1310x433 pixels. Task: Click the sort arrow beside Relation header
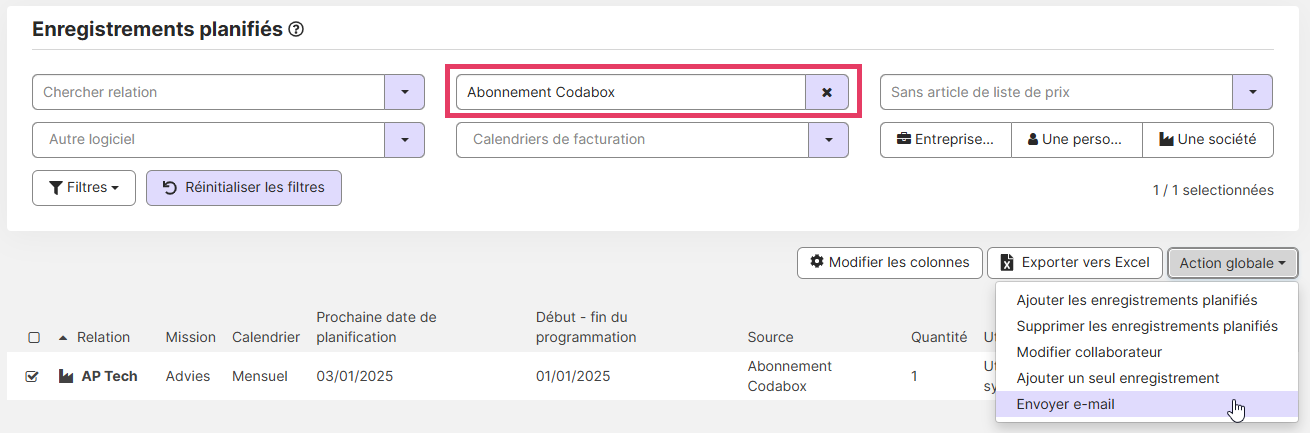(x=64, y=338)
